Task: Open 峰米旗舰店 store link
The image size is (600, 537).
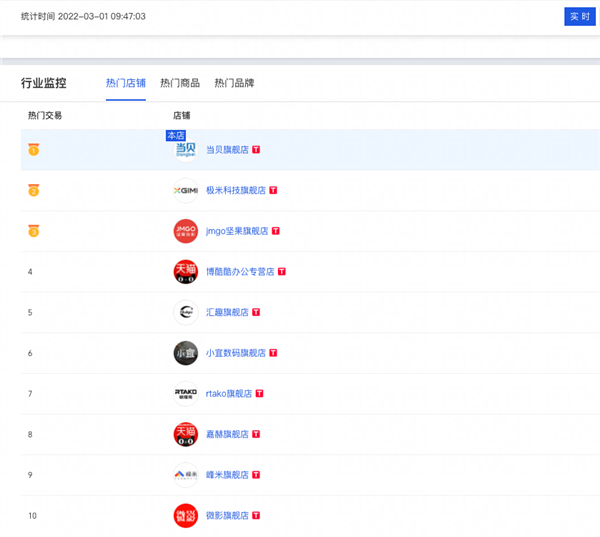Action: click(227, 475)
